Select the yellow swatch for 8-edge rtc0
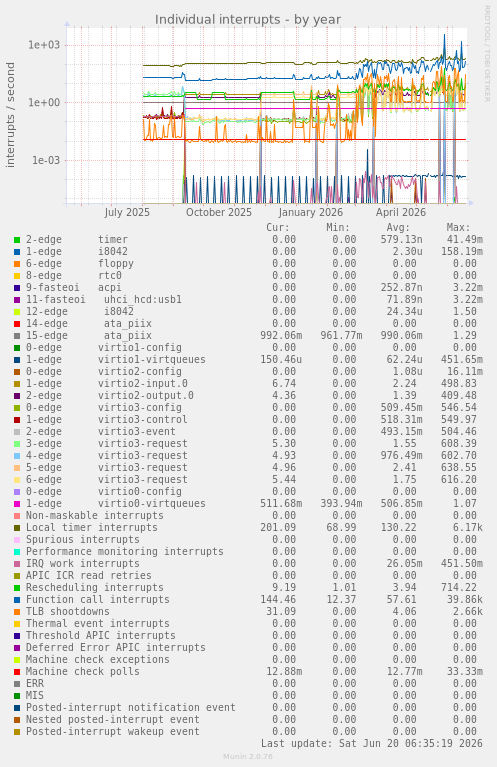The width and height of the screenshot is (497, 767). pos(17,276)
